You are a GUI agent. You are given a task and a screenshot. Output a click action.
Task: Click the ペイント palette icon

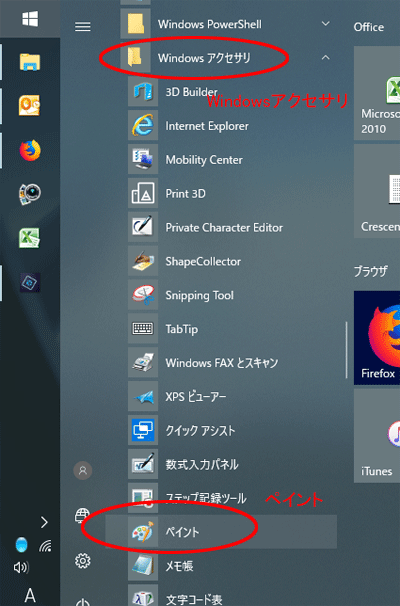[x=143, y=532]
